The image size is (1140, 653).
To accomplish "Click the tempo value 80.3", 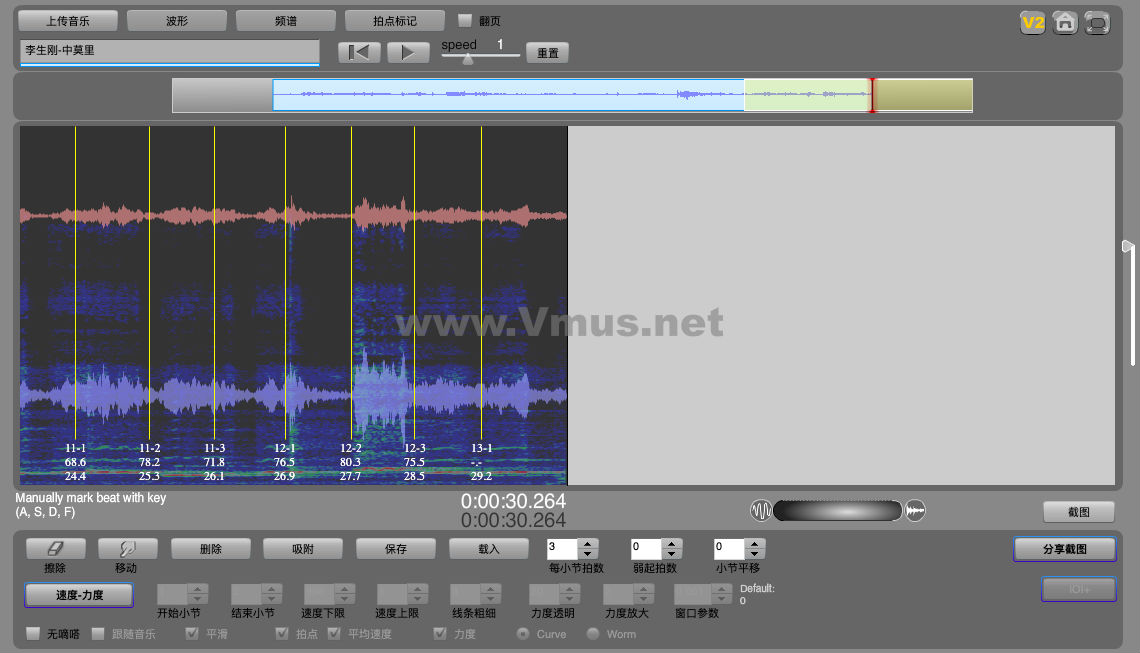I will pos(350,462).
